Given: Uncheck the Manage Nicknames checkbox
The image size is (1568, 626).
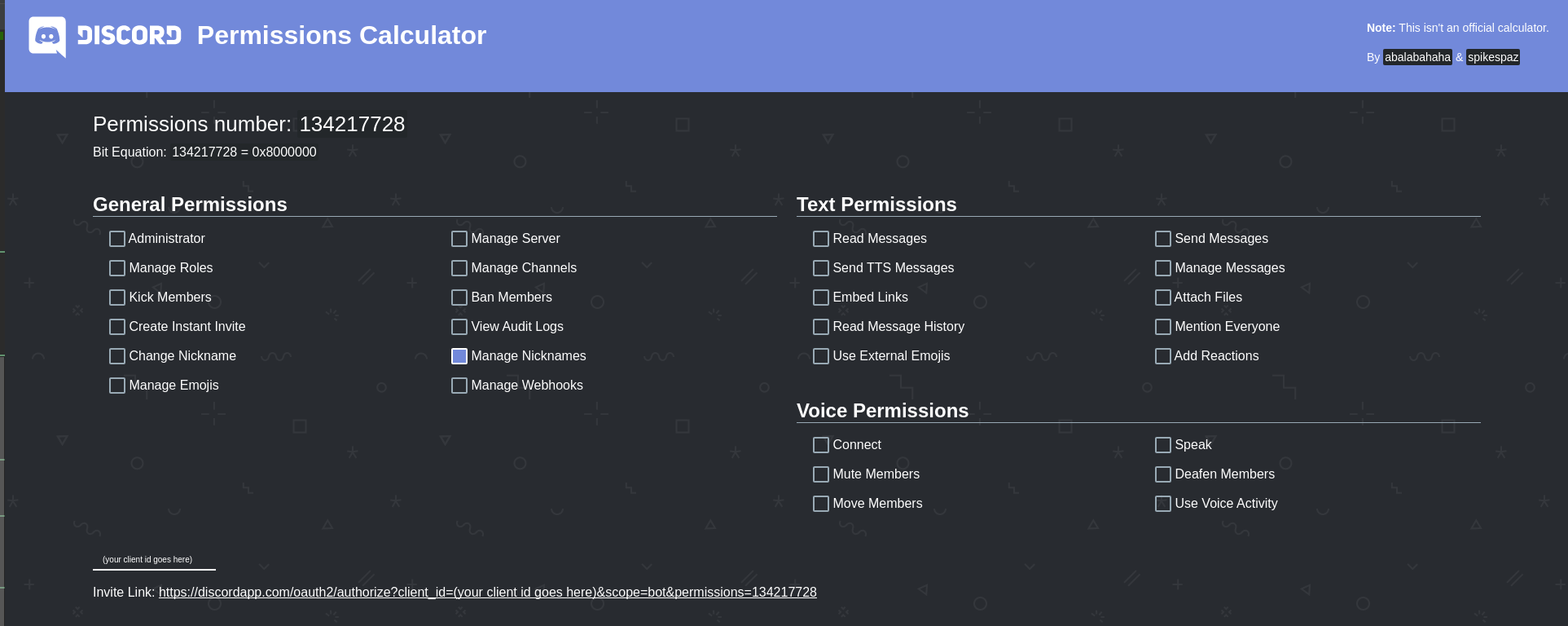Looking at the screenshot, I should pos(459,356).
